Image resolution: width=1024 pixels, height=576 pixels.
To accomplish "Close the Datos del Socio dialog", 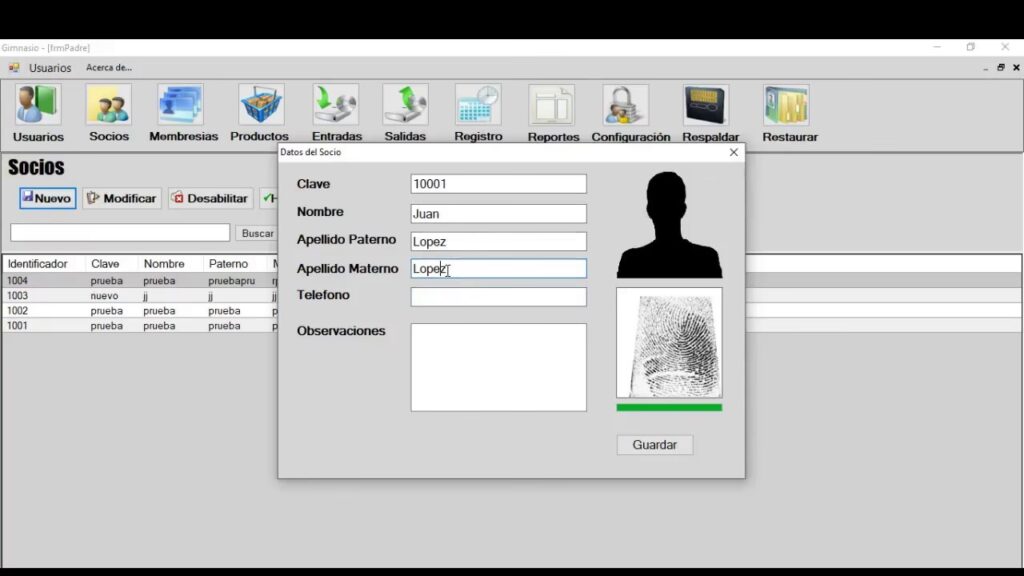I will [733, 152].
